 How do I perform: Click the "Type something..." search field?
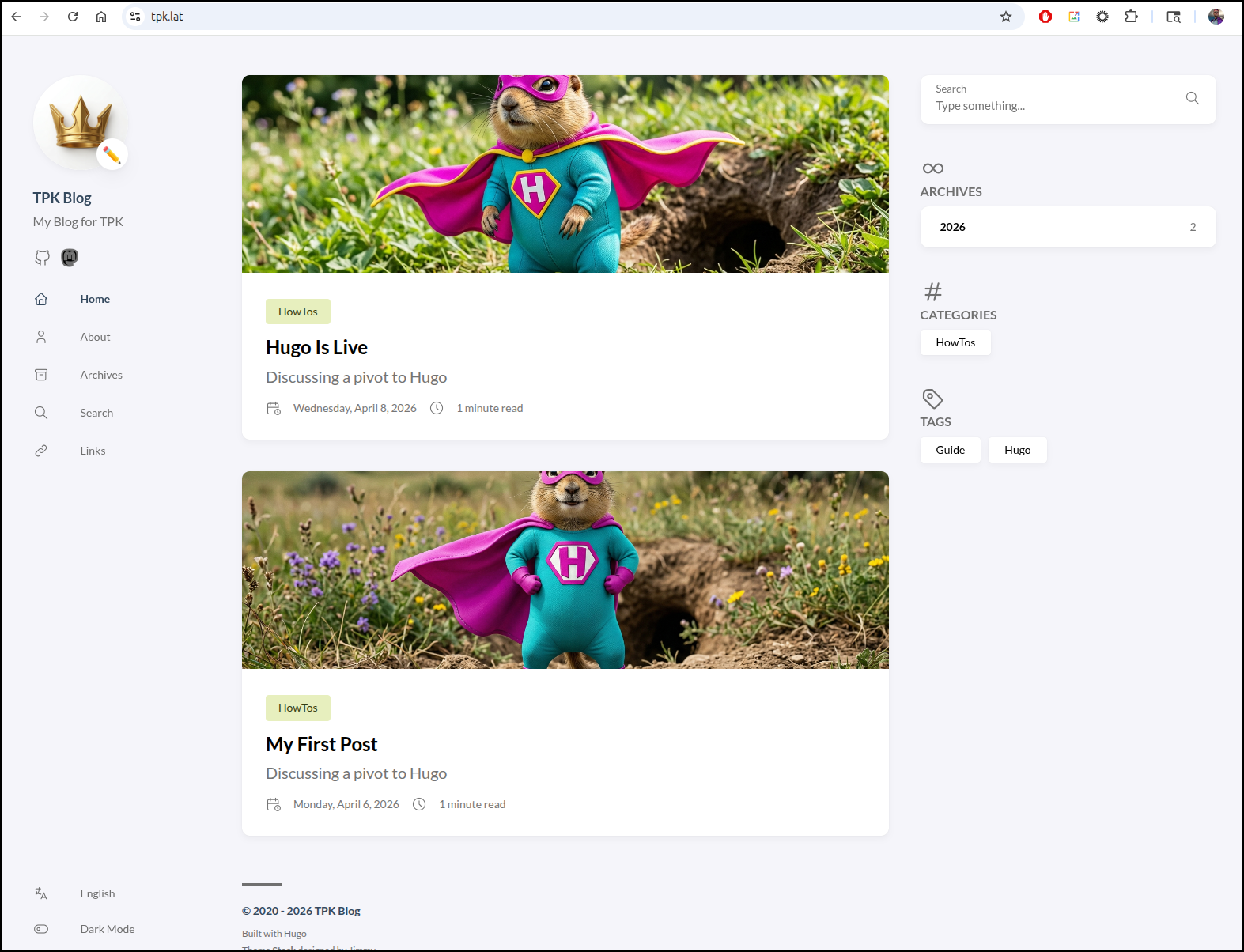pyautogui.click(x=1052, y=106)
